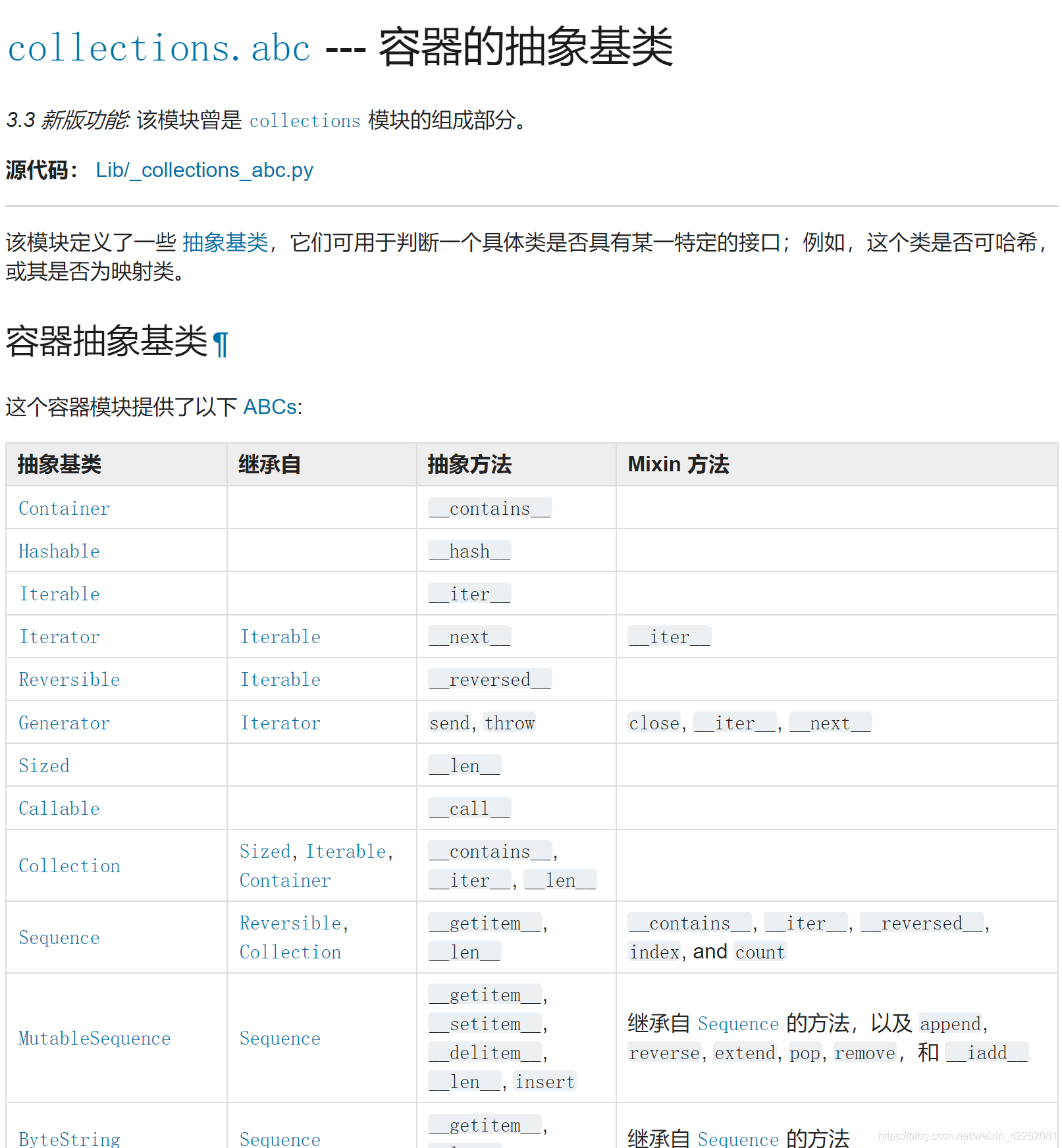Click the __setitem__ method text
Screen dimensions: 1062x1148
(485, 1024)
